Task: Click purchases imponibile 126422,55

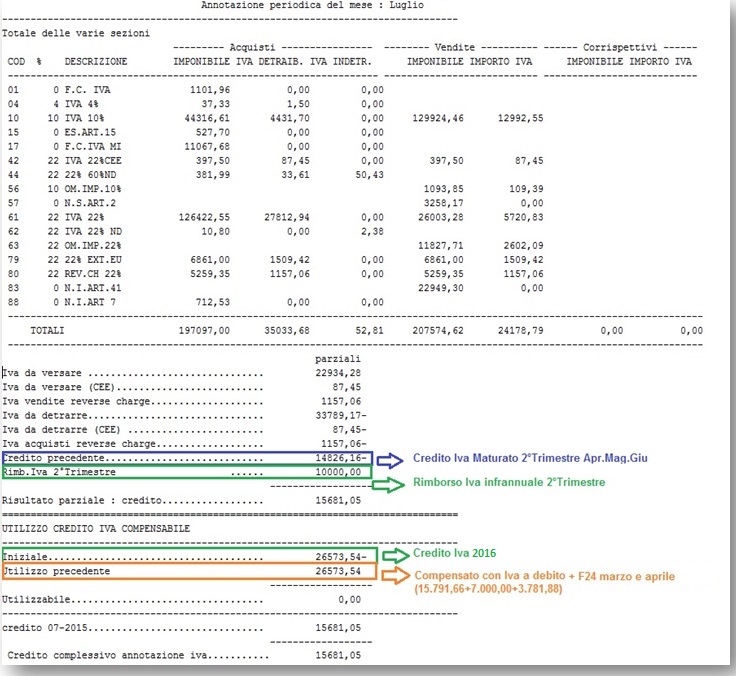Action: point(204,217)
